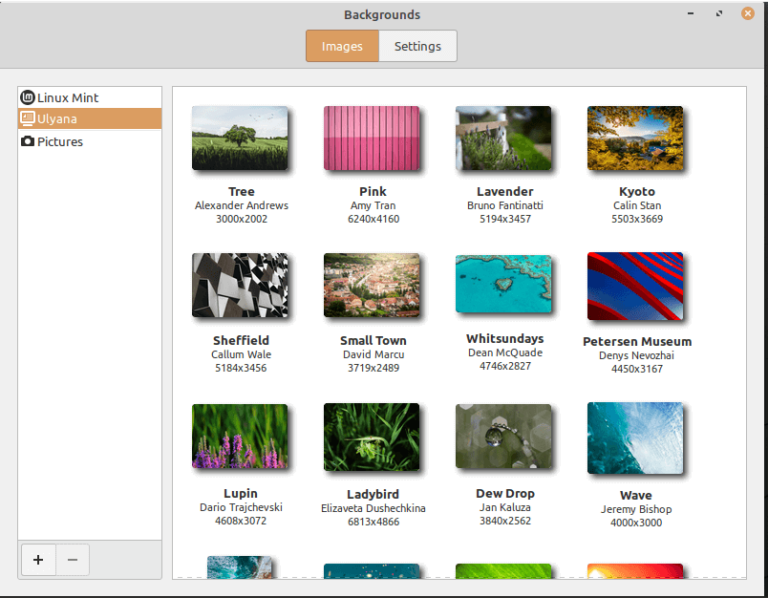Viewport: 768px width, 598px height.
Task: Click the resolution text 5503x3669
Action: click(x=637, y=219)
